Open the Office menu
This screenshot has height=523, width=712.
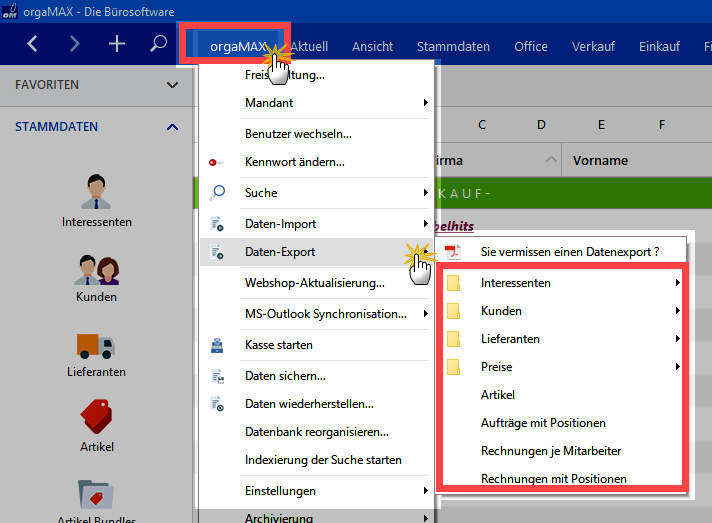(531, 46)
